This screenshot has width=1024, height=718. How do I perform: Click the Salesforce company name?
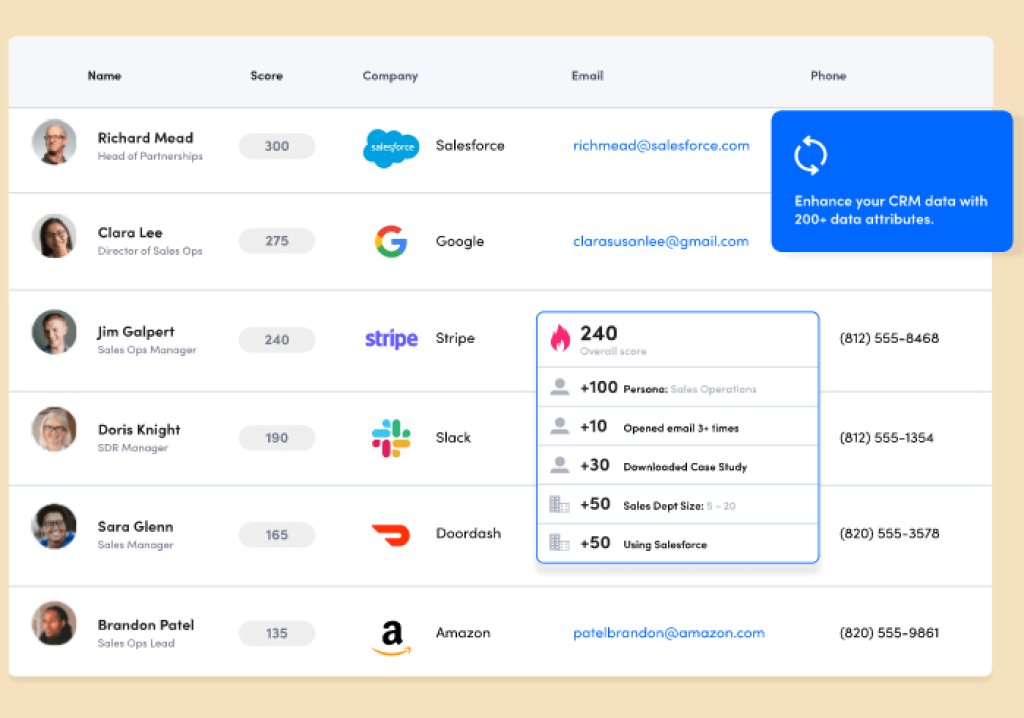(x=470, y=145)
